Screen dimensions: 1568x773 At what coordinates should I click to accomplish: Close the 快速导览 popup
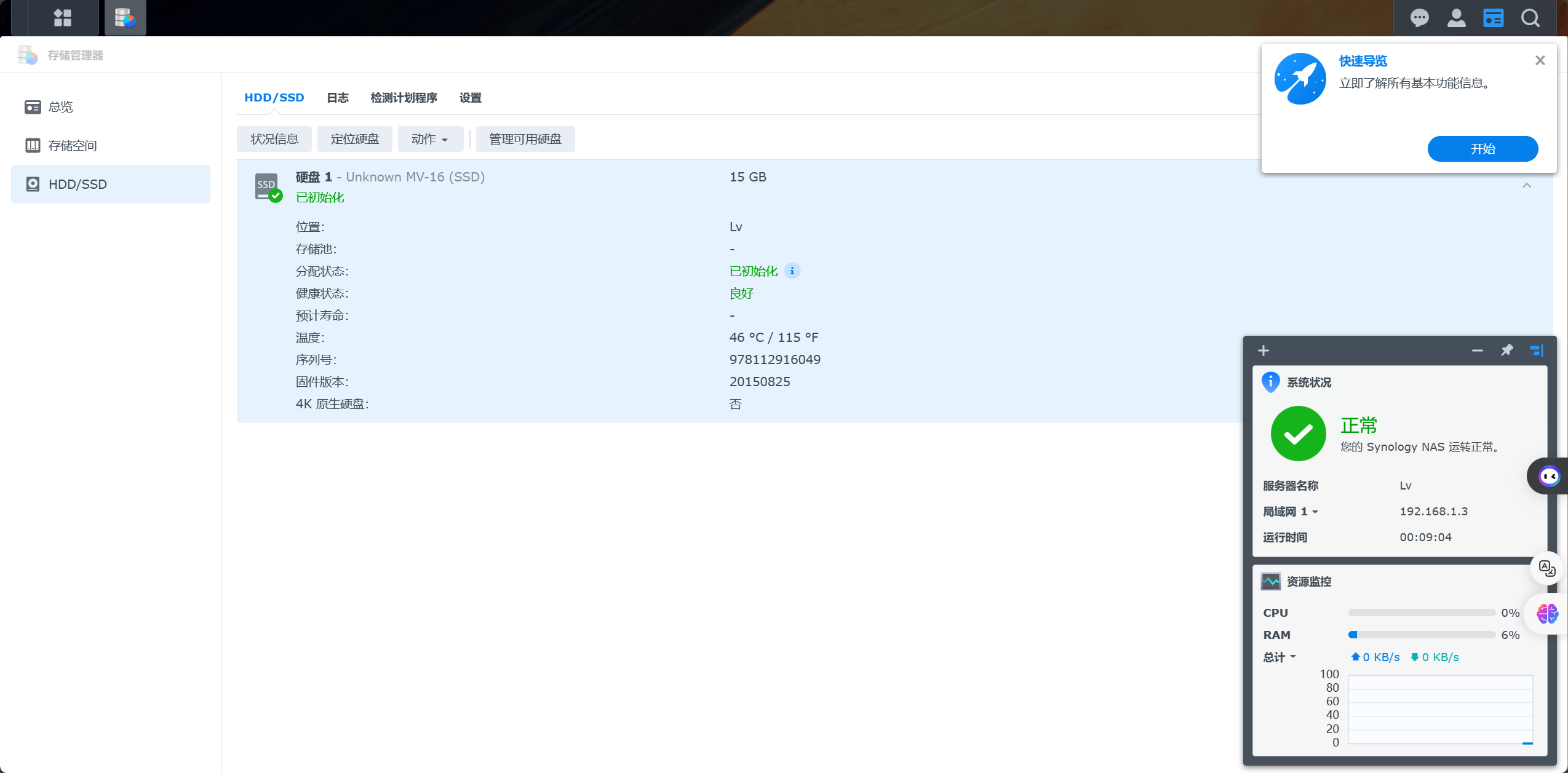pos(1540,60)
